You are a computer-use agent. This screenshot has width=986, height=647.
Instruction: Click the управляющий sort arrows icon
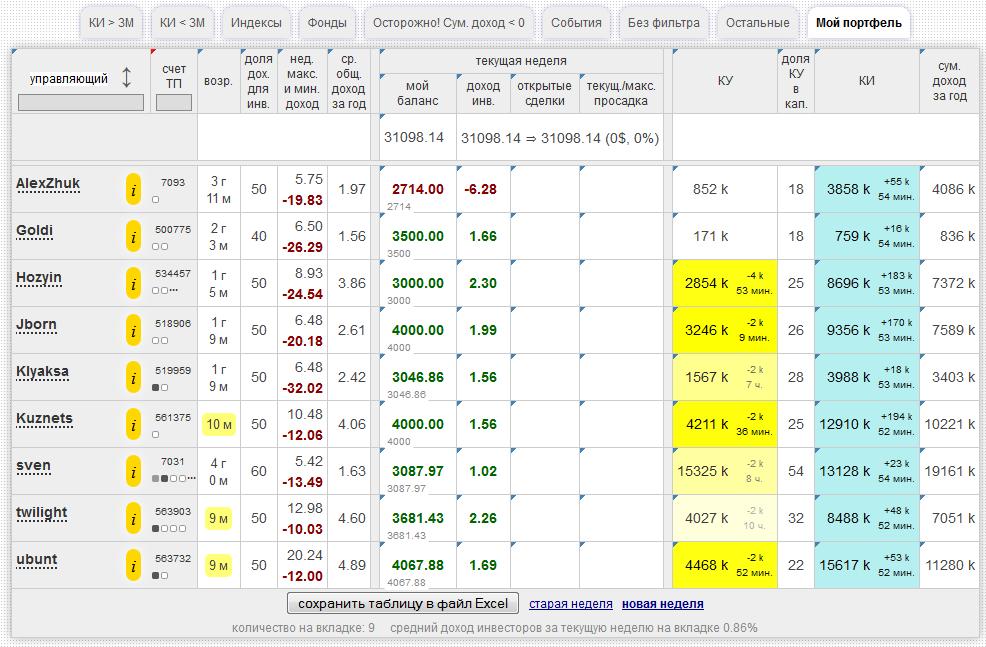(x=126, y=77)
